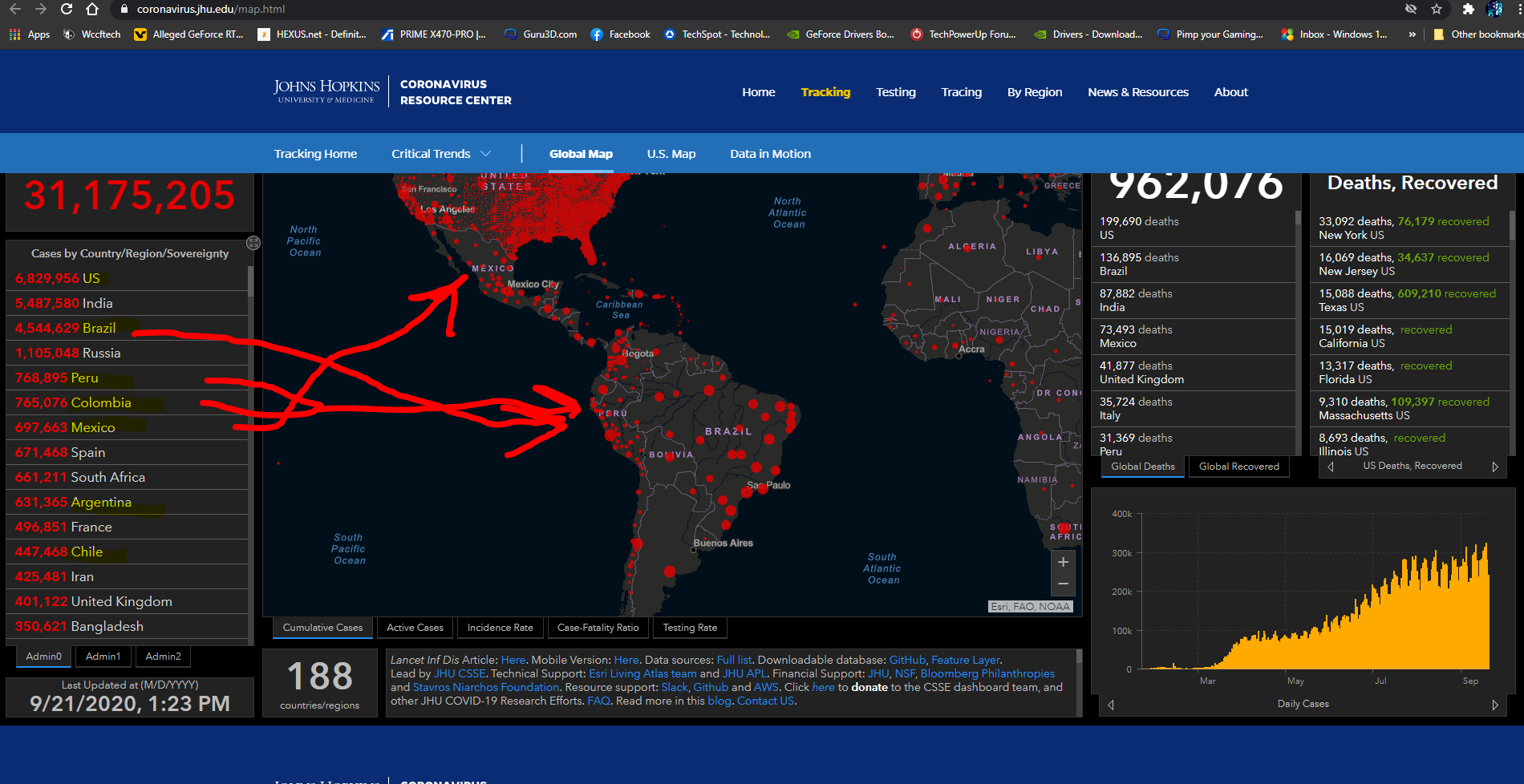The width and height of the screenshot is (1524, 784).
Task: Click the Johns Hopkins University logo
Action: click(x=326, y=91)
